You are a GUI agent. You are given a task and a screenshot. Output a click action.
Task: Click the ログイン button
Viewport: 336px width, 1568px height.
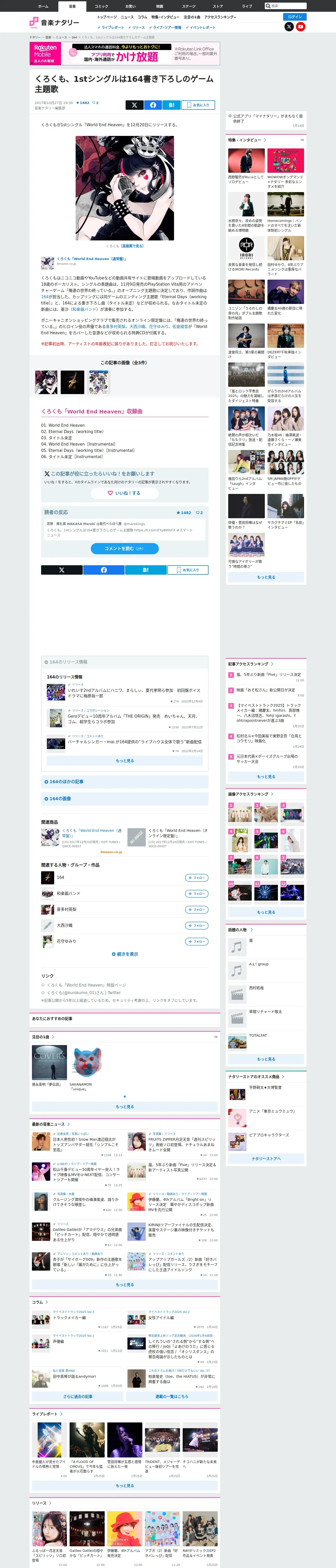[295, 16]
